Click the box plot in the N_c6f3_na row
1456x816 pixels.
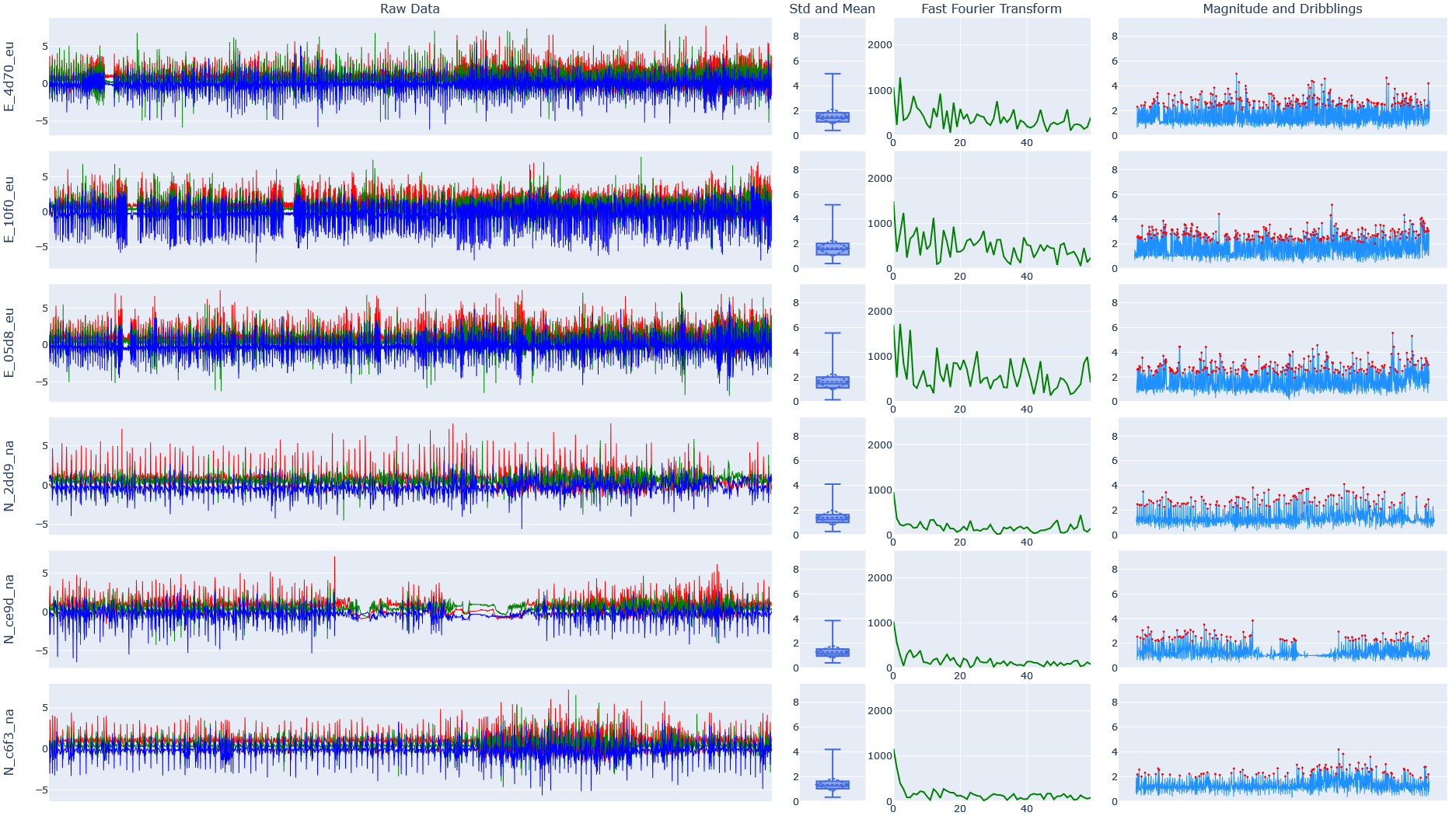click(x=832, y=784)
